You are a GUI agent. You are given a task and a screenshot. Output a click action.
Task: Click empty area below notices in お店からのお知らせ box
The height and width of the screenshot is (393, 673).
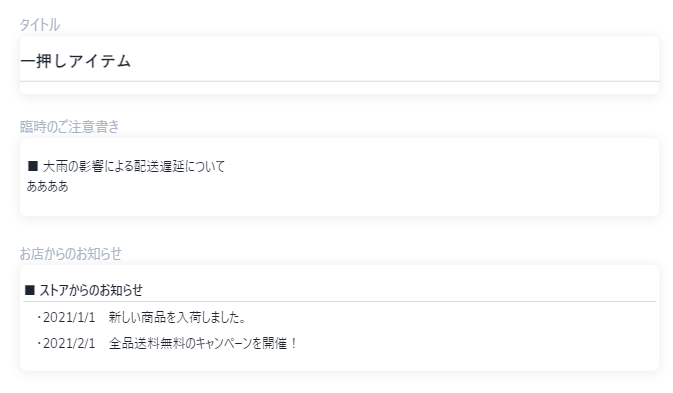pyautogui.click(x=339, y=361)
